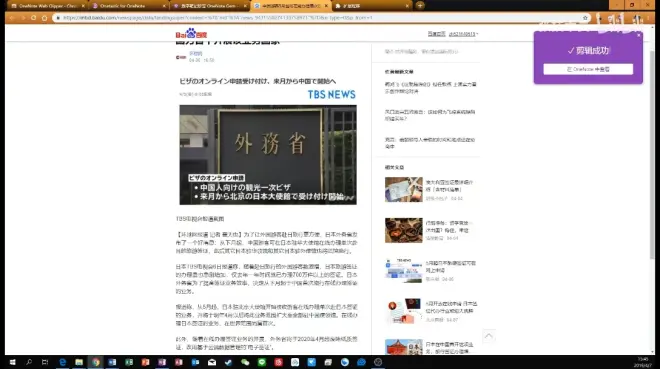Switch to the OneNote Gem tab
Screen dimensions: 660x369
[209, 6]
